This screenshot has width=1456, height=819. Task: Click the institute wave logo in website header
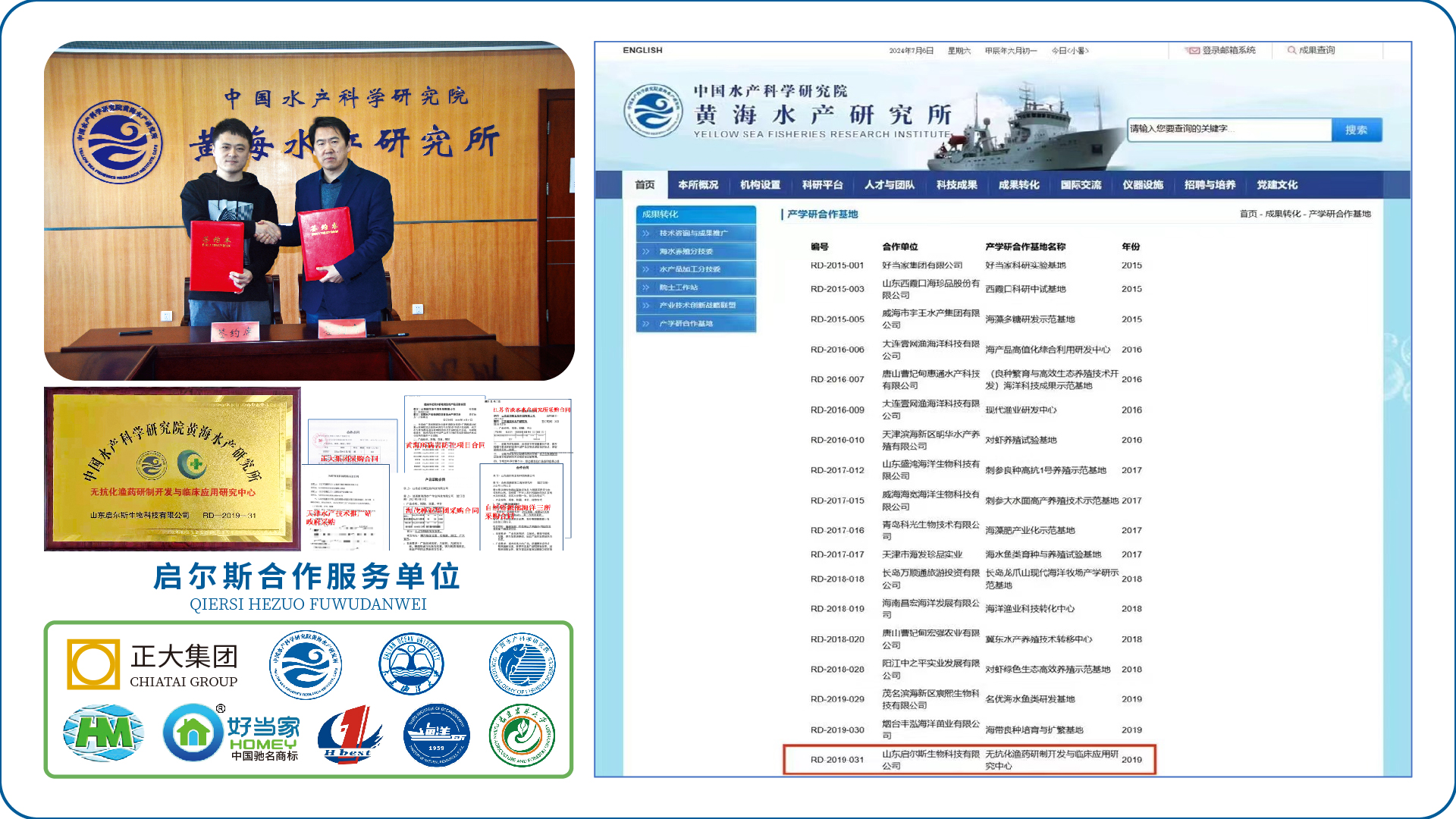pyautogui.click(x=653, y=111)
